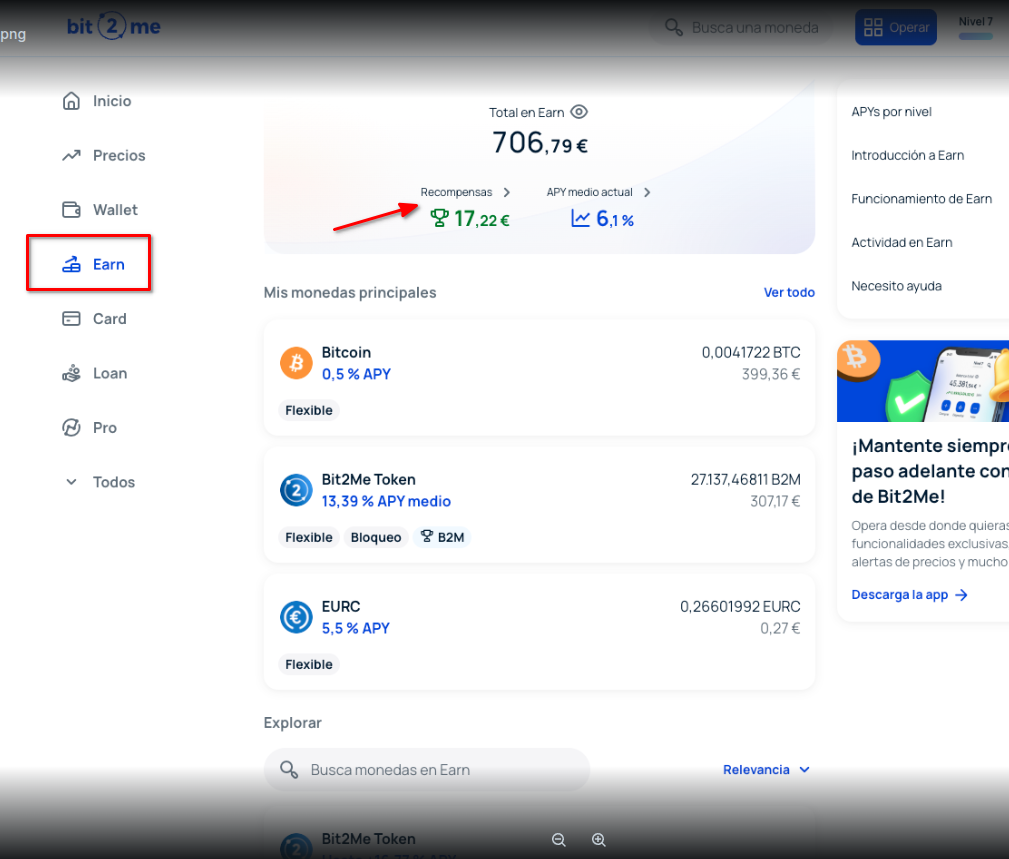The height and width of the screenshot is (859, 1009).
Task: Click the APY line chart icon
Action: [x=580, y=219]
